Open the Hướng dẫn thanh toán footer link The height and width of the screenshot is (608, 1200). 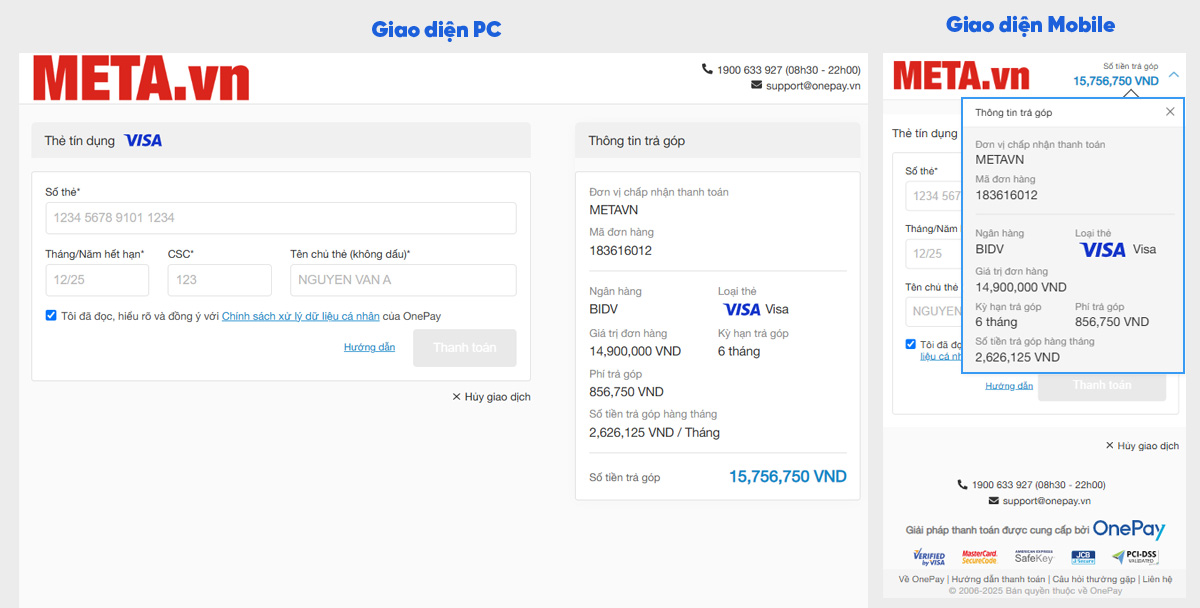(998, 579)
